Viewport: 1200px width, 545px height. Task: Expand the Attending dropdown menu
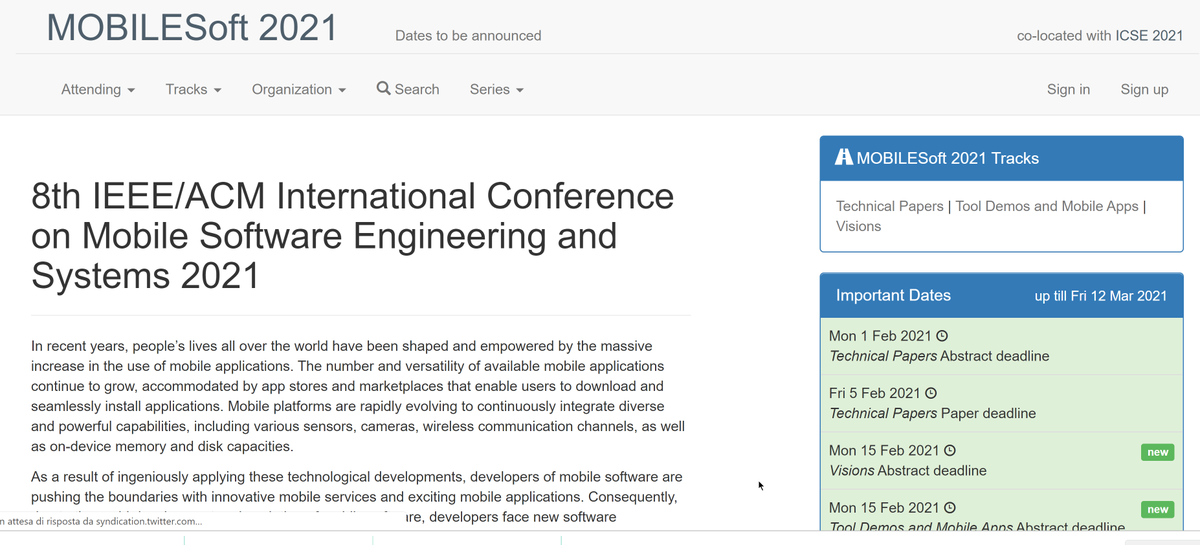pyautogui.click(x=98, y=89)
